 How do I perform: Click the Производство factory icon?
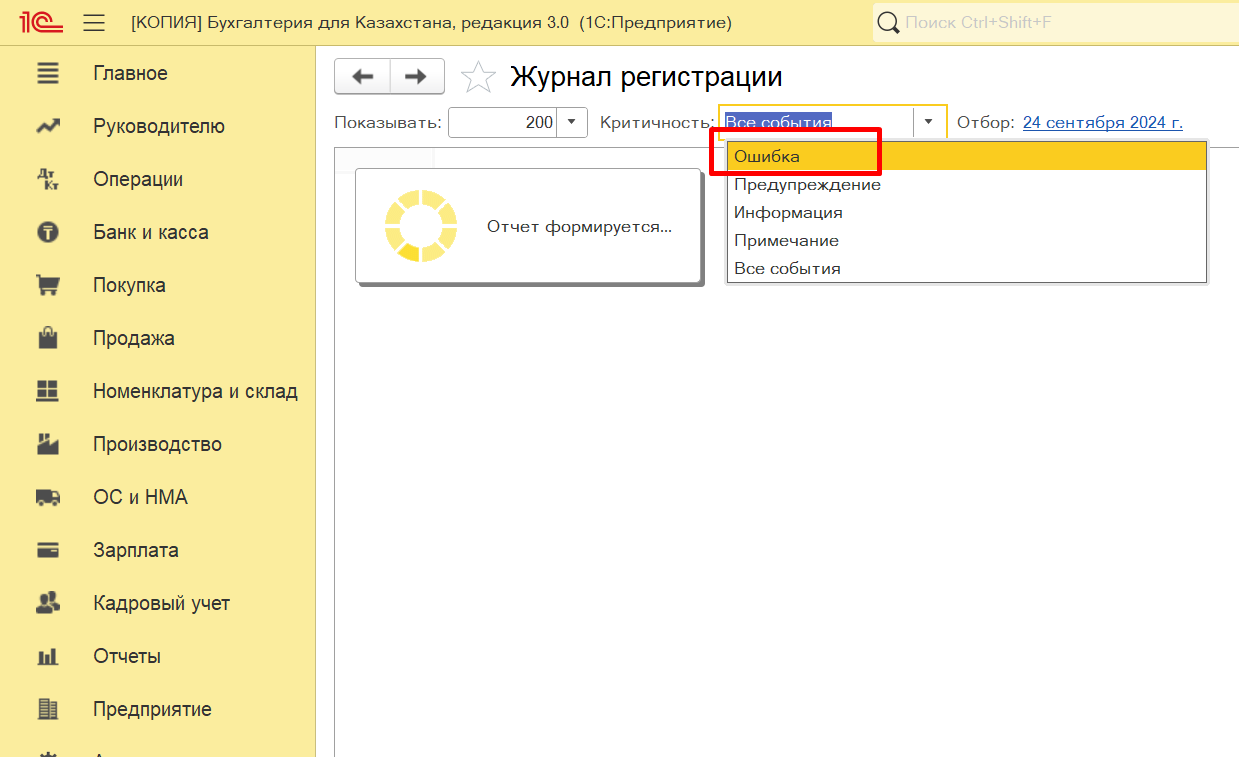pyautogui.click(x=47, y=444)
